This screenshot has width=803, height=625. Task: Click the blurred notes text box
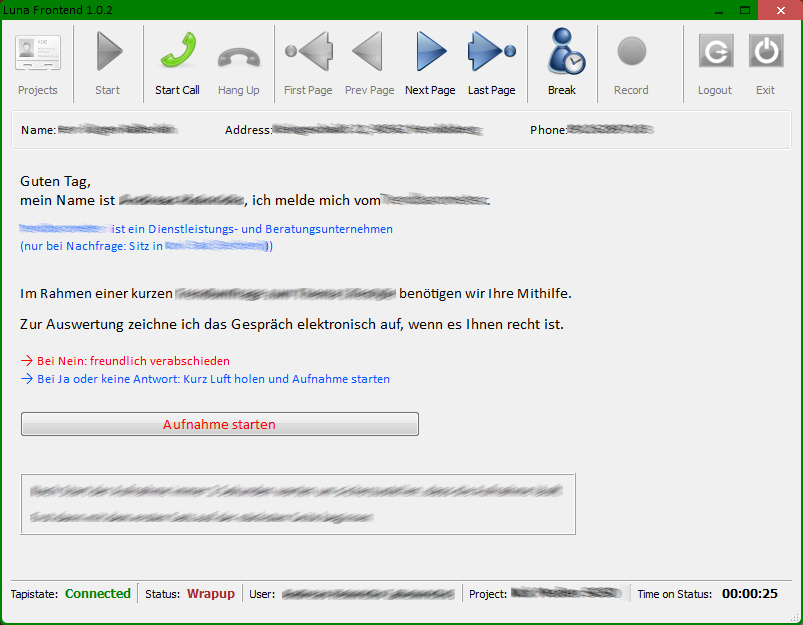click(x=298, y=504)
